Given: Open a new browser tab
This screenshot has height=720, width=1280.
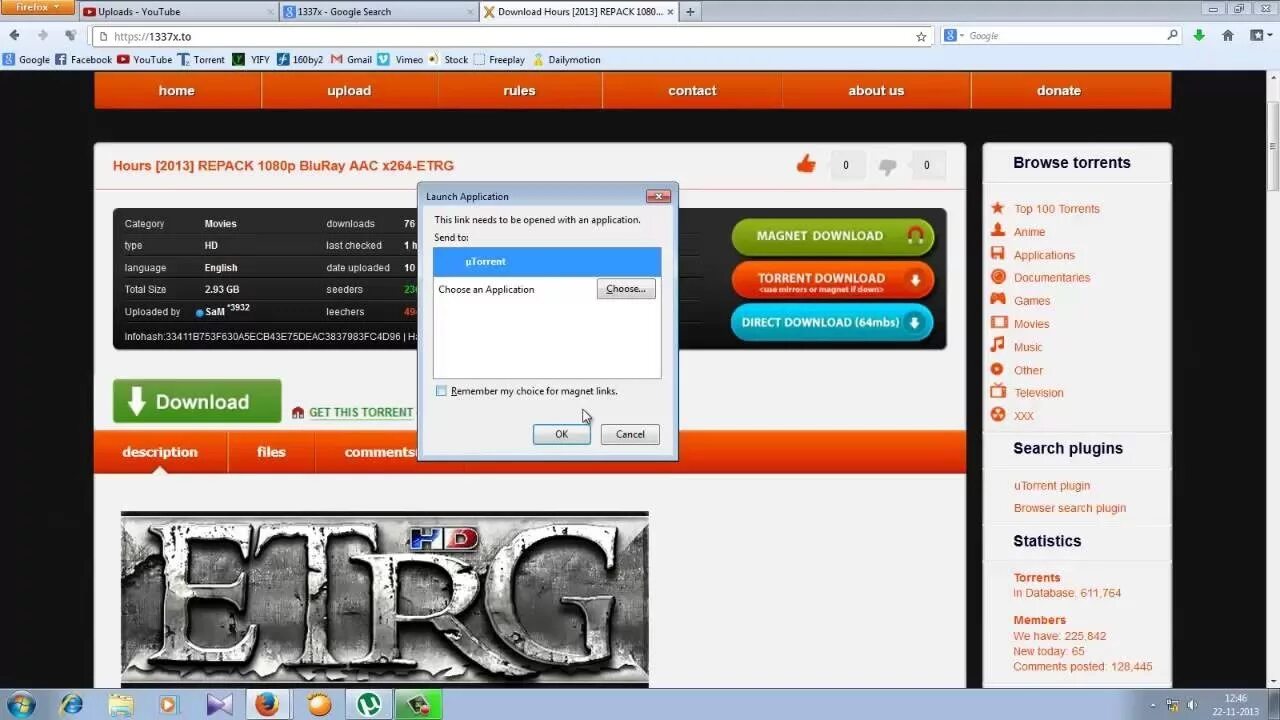Looking at the screenshot, I should (690, 12).
